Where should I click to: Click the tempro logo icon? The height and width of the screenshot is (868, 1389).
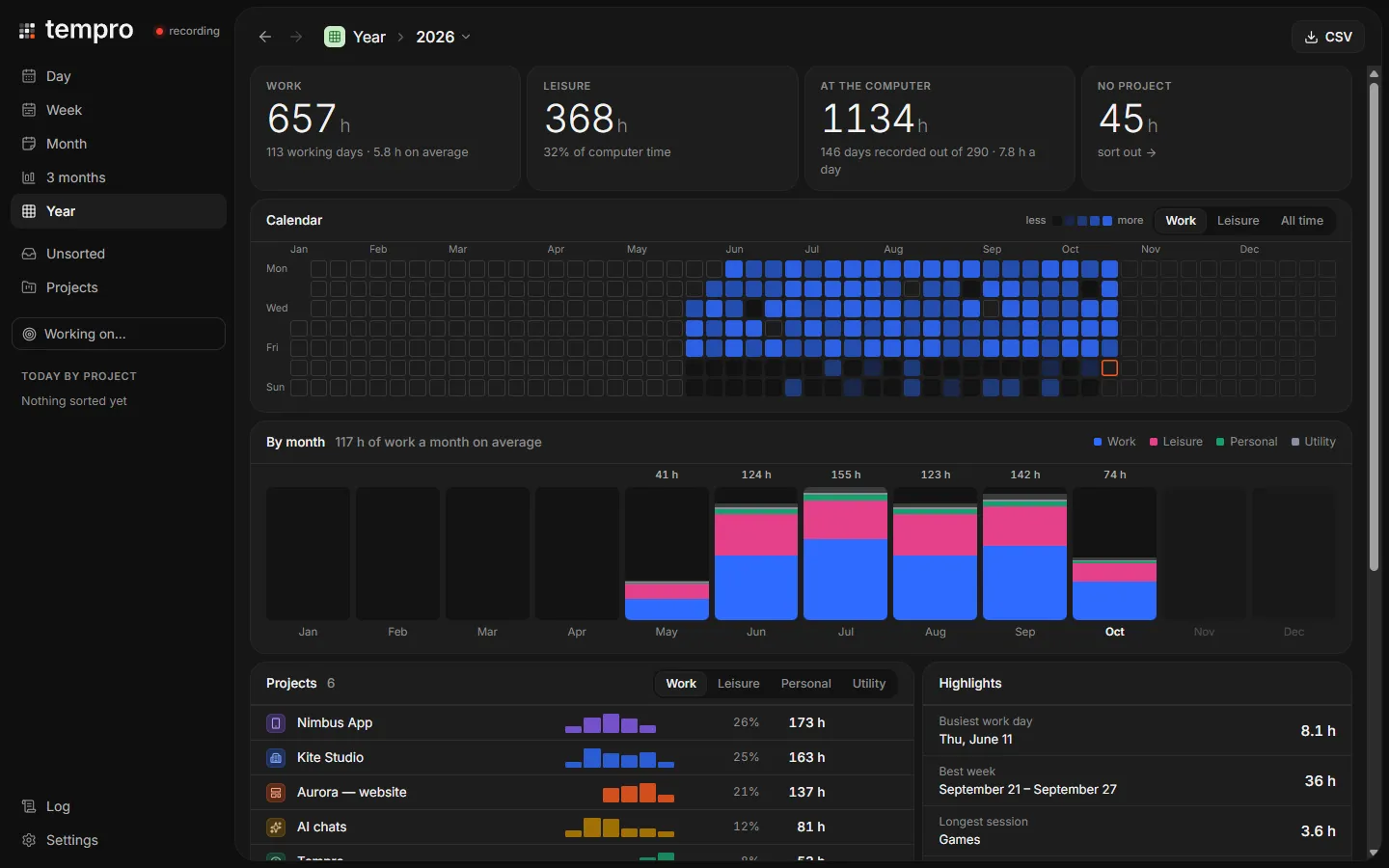pos(27,31)
